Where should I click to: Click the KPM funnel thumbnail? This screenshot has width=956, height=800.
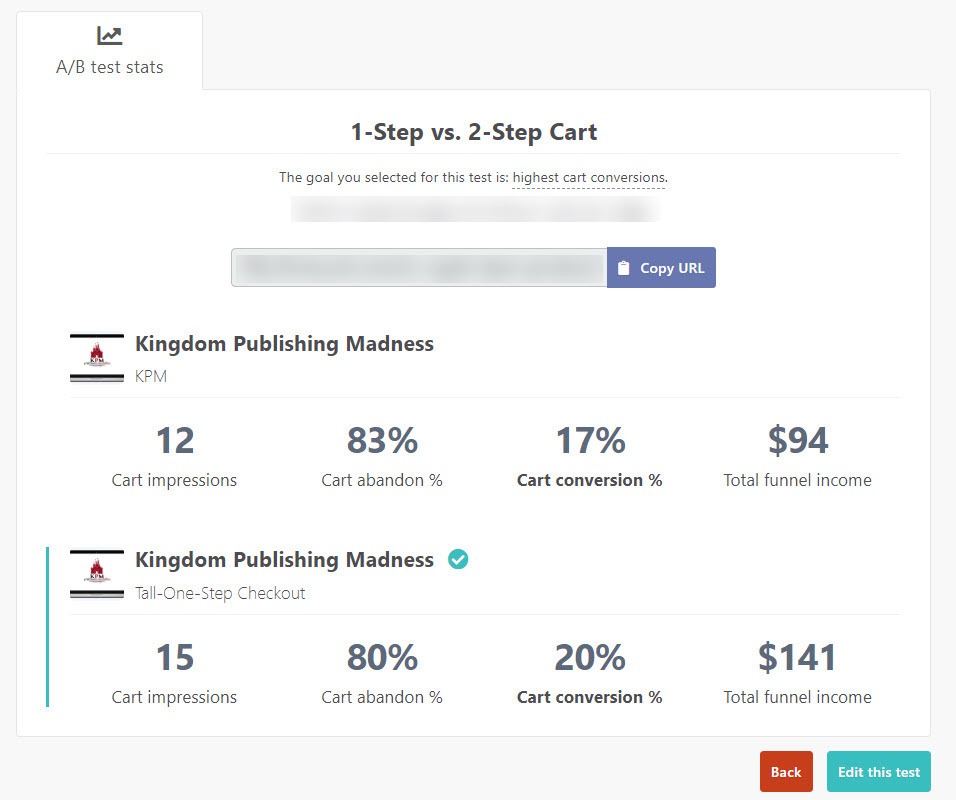(97, 359)
